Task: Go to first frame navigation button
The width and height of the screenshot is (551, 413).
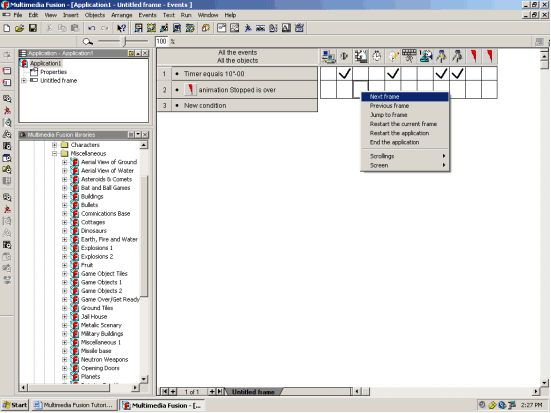Action: (x=164, y=392)
